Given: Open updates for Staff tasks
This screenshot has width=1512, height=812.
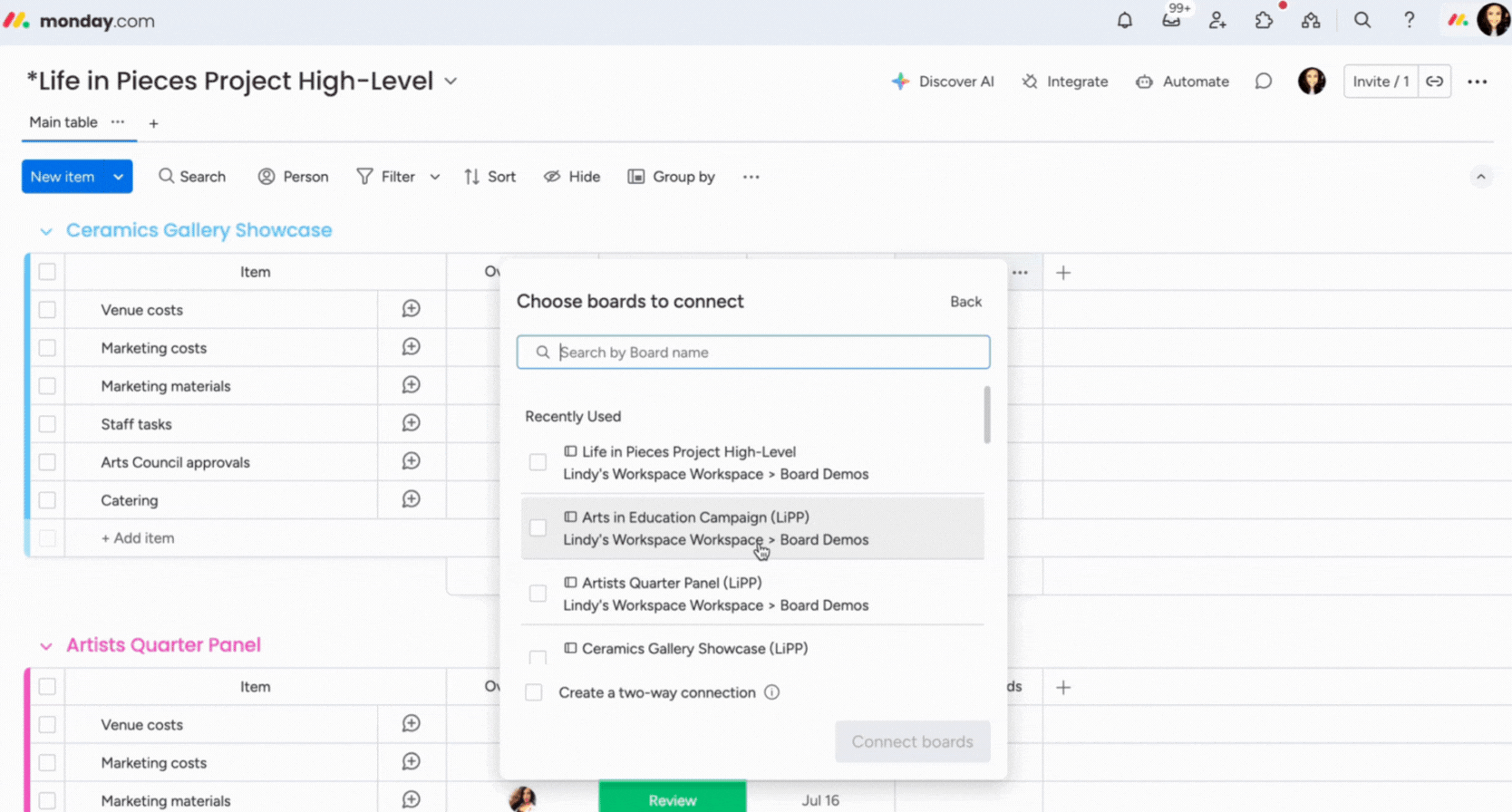Looking at the screenshot, I should coord(411,423).
